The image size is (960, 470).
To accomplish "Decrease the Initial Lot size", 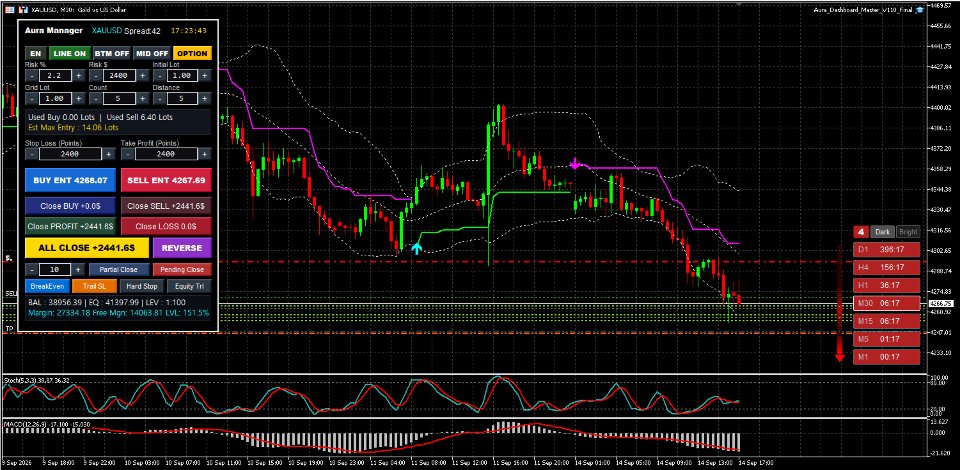I will click(159, 75).
